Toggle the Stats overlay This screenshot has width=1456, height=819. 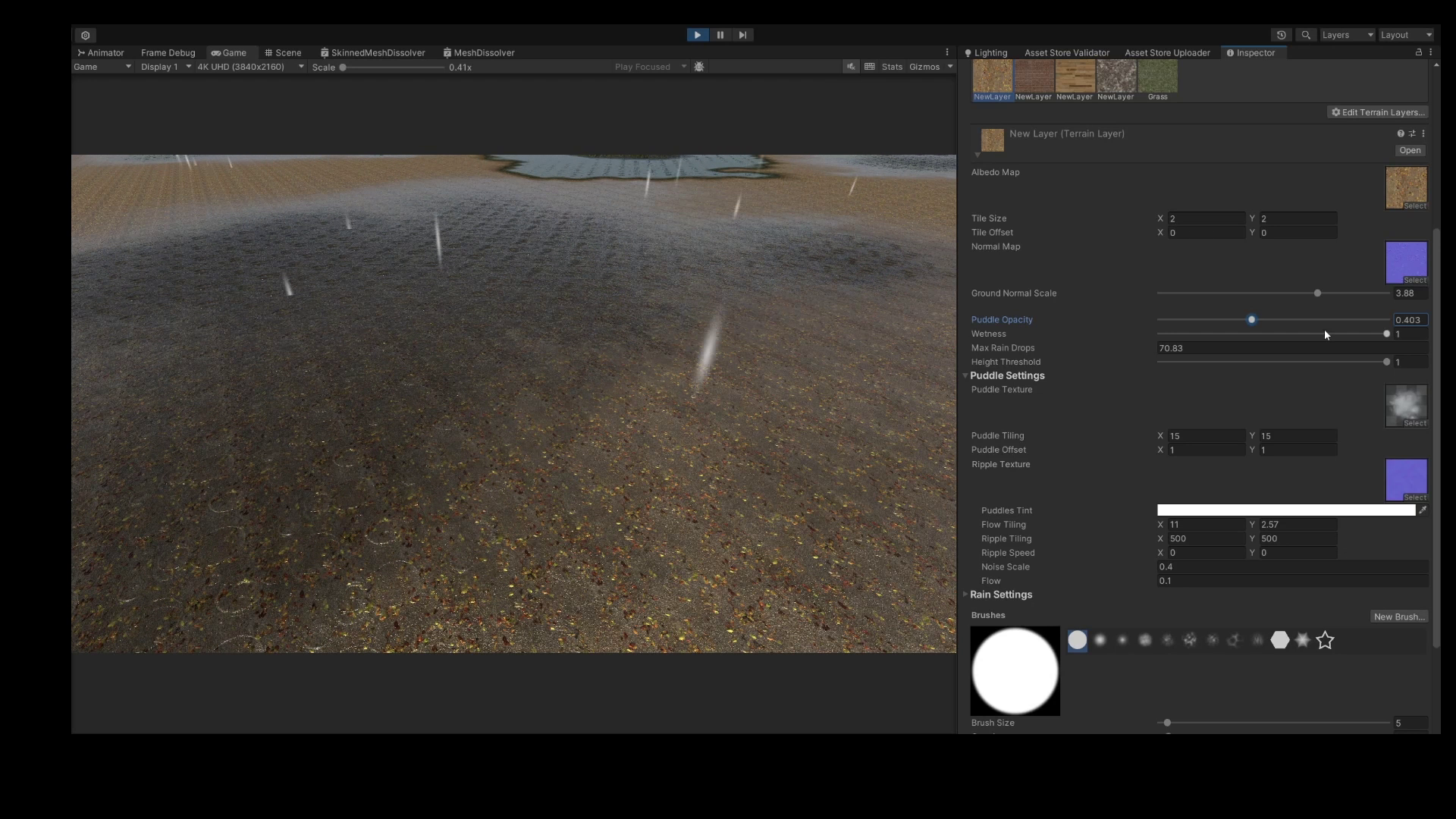[x=892, y=67]
